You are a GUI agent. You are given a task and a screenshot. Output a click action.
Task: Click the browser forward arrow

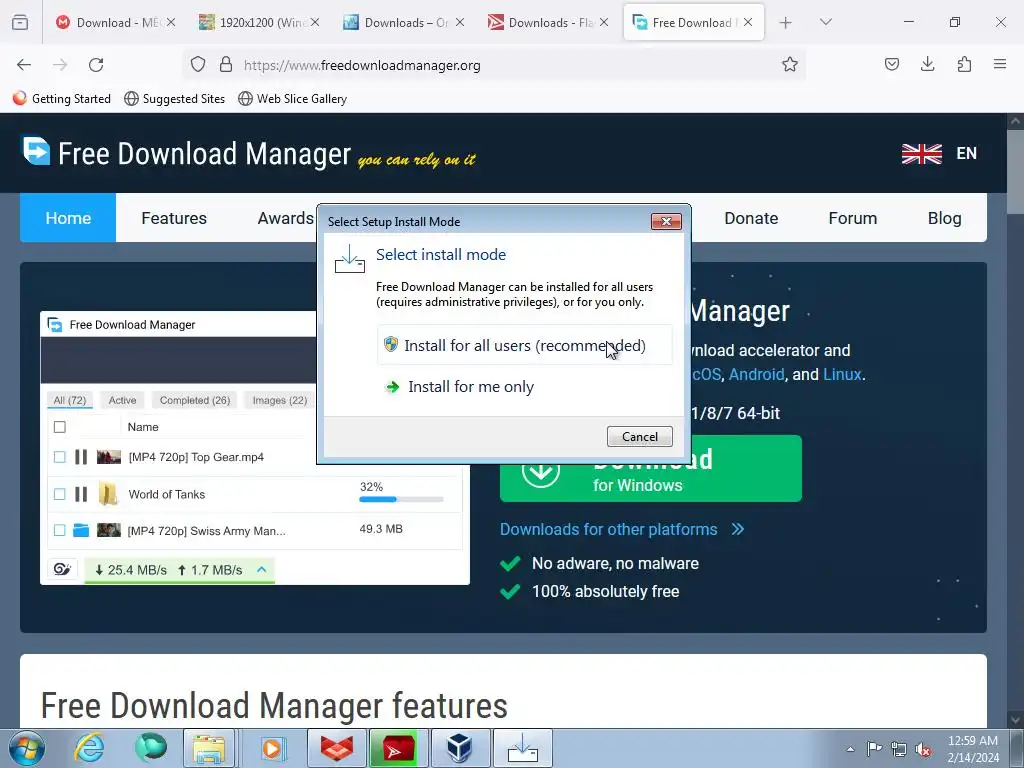[60, 65]
